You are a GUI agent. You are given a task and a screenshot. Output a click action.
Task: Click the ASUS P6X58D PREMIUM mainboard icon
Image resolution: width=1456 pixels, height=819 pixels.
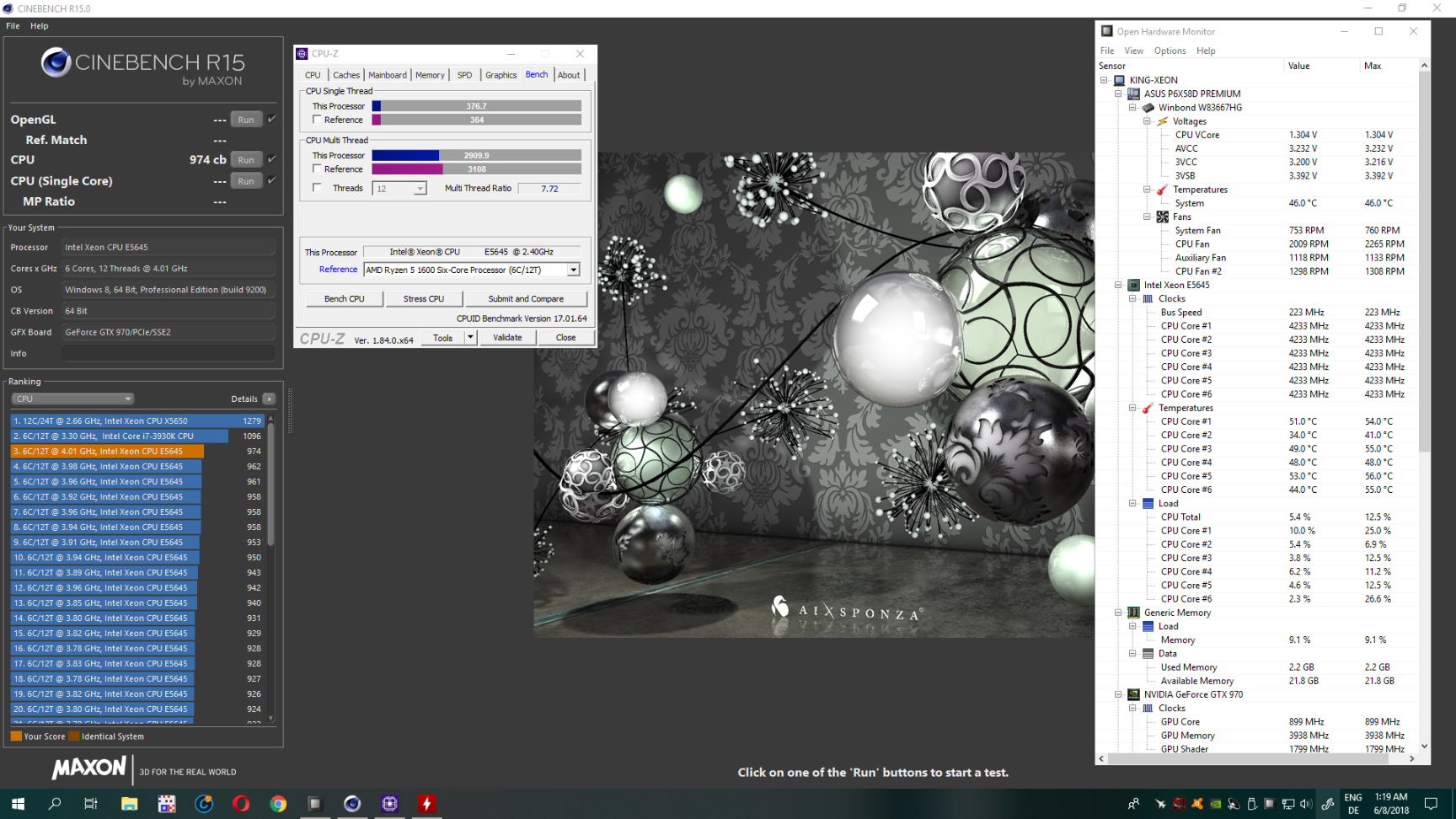(1133, 94)
